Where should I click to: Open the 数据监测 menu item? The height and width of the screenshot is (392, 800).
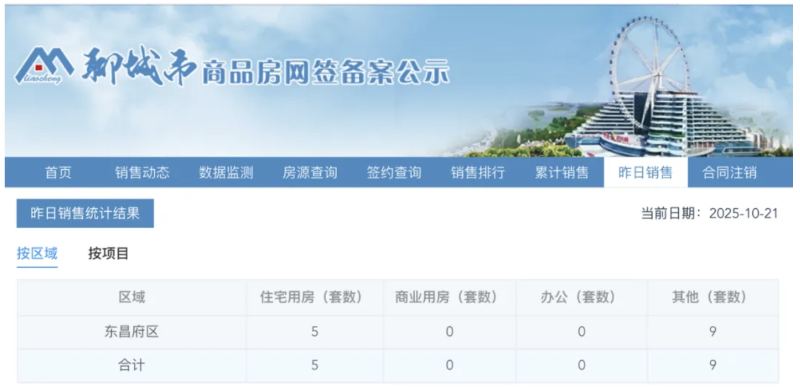pyautogui.click(x=226, y=173)
